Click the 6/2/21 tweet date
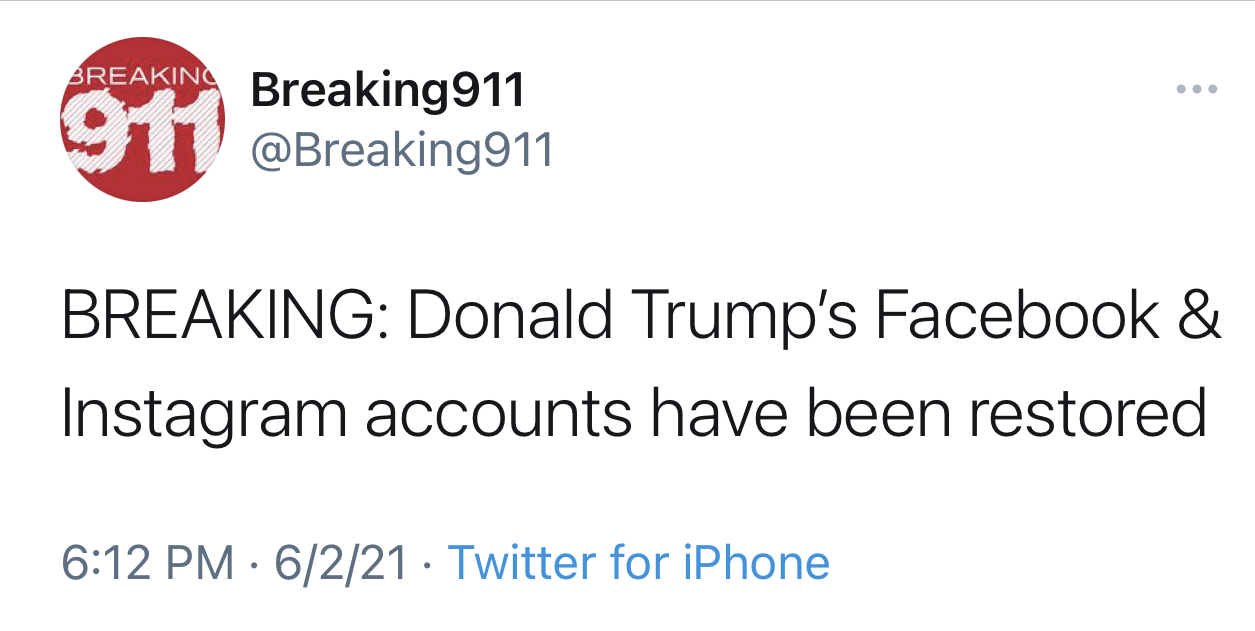This screenshot has width=1255, height=631. pos(340,563)
